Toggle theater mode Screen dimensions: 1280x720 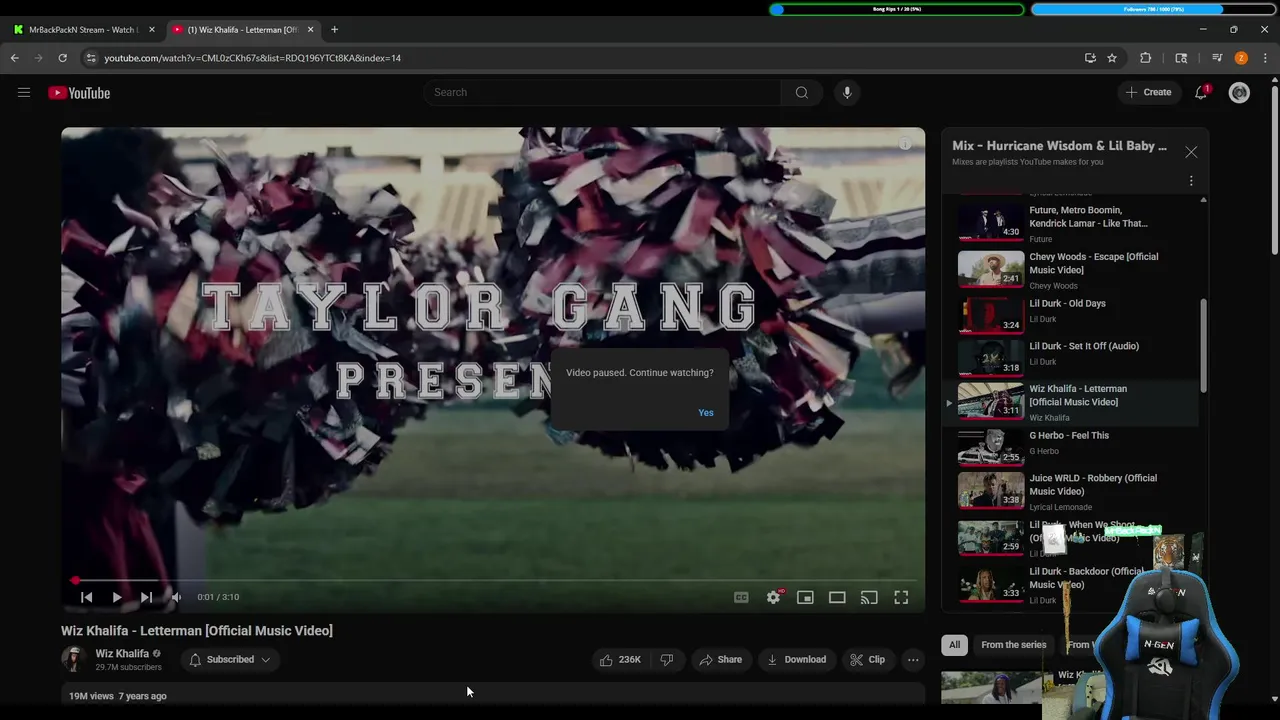click(x=837, y=597)
